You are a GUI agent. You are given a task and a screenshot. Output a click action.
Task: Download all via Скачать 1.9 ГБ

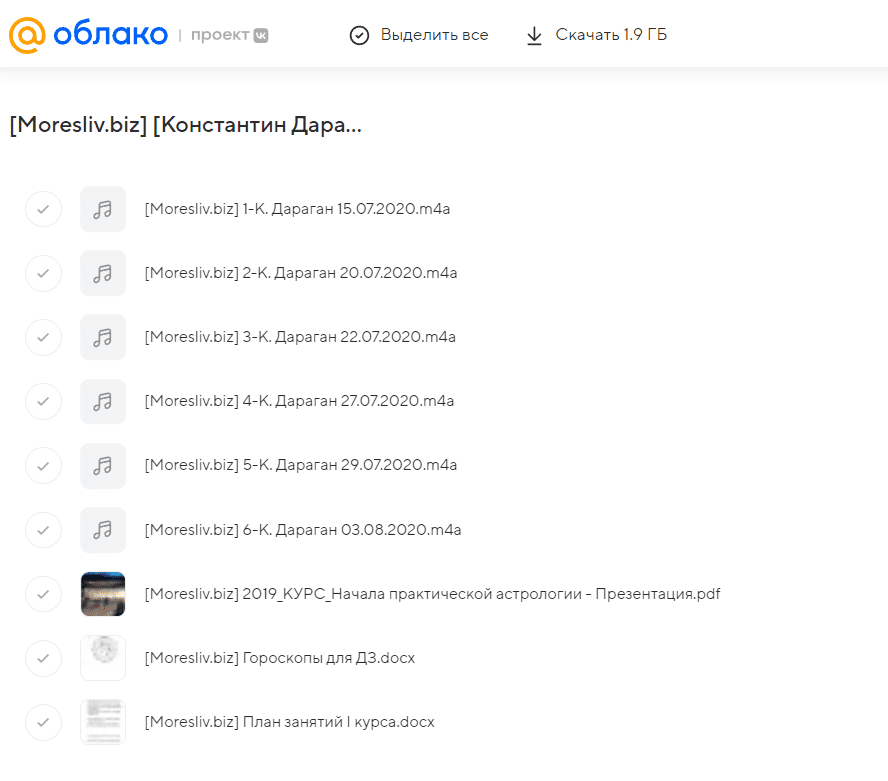pos(596,35)
